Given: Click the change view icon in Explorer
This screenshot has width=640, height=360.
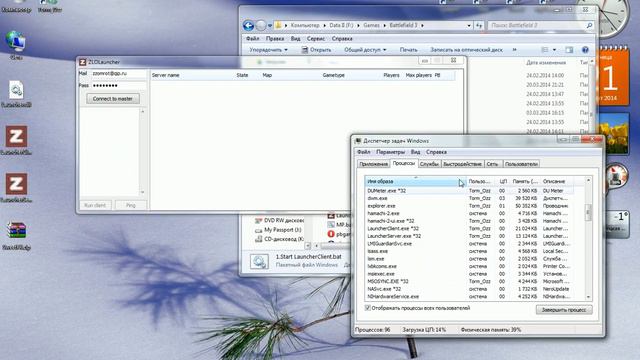Looking at the screenshot, I should tap(544, 50).
